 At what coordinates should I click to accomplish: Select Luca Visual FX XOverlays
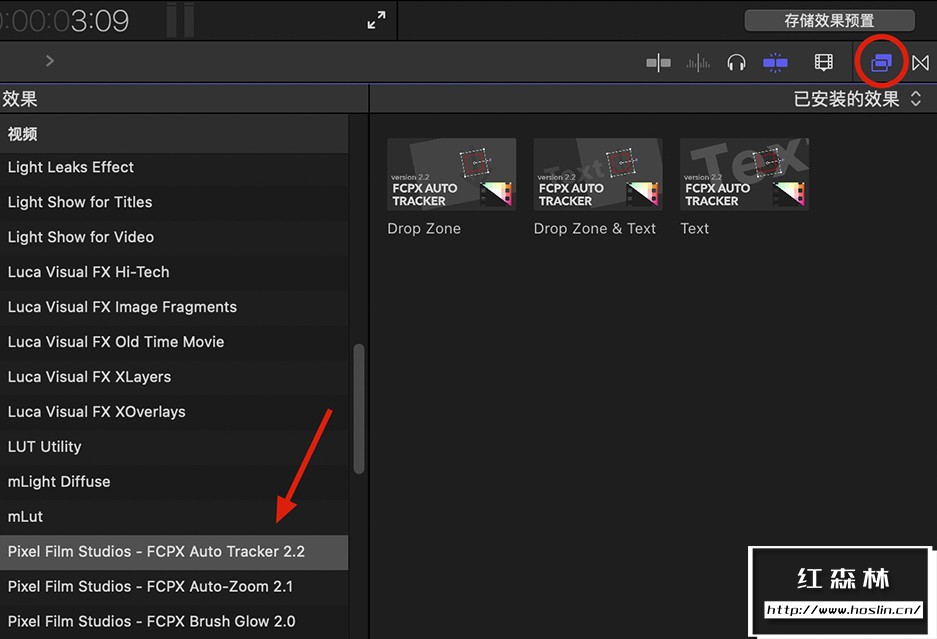pyautogui.click(x=174, y=412)
